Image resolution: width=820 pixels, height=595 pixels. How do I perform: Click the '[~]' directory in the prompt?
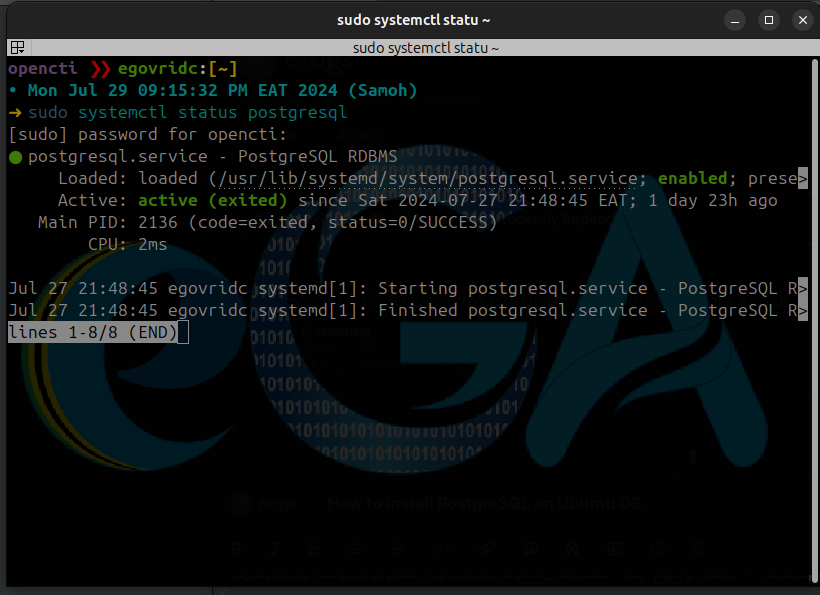coord(222,69)
